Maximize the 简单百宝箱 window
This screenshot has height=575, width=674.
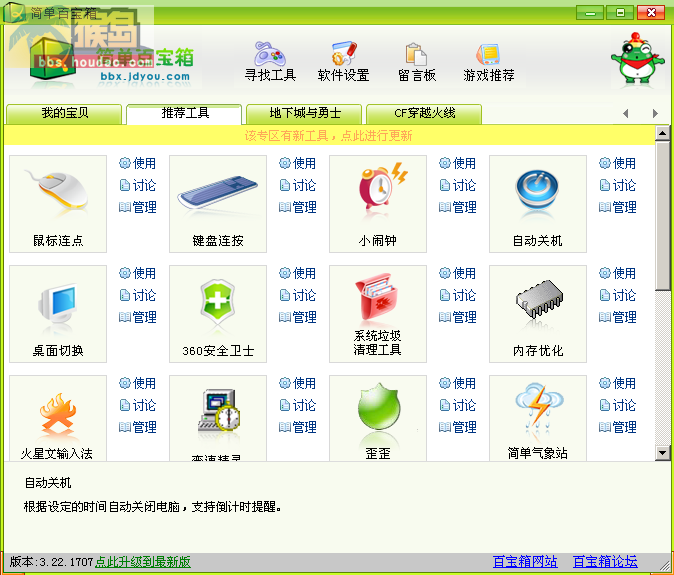(620, 12)
